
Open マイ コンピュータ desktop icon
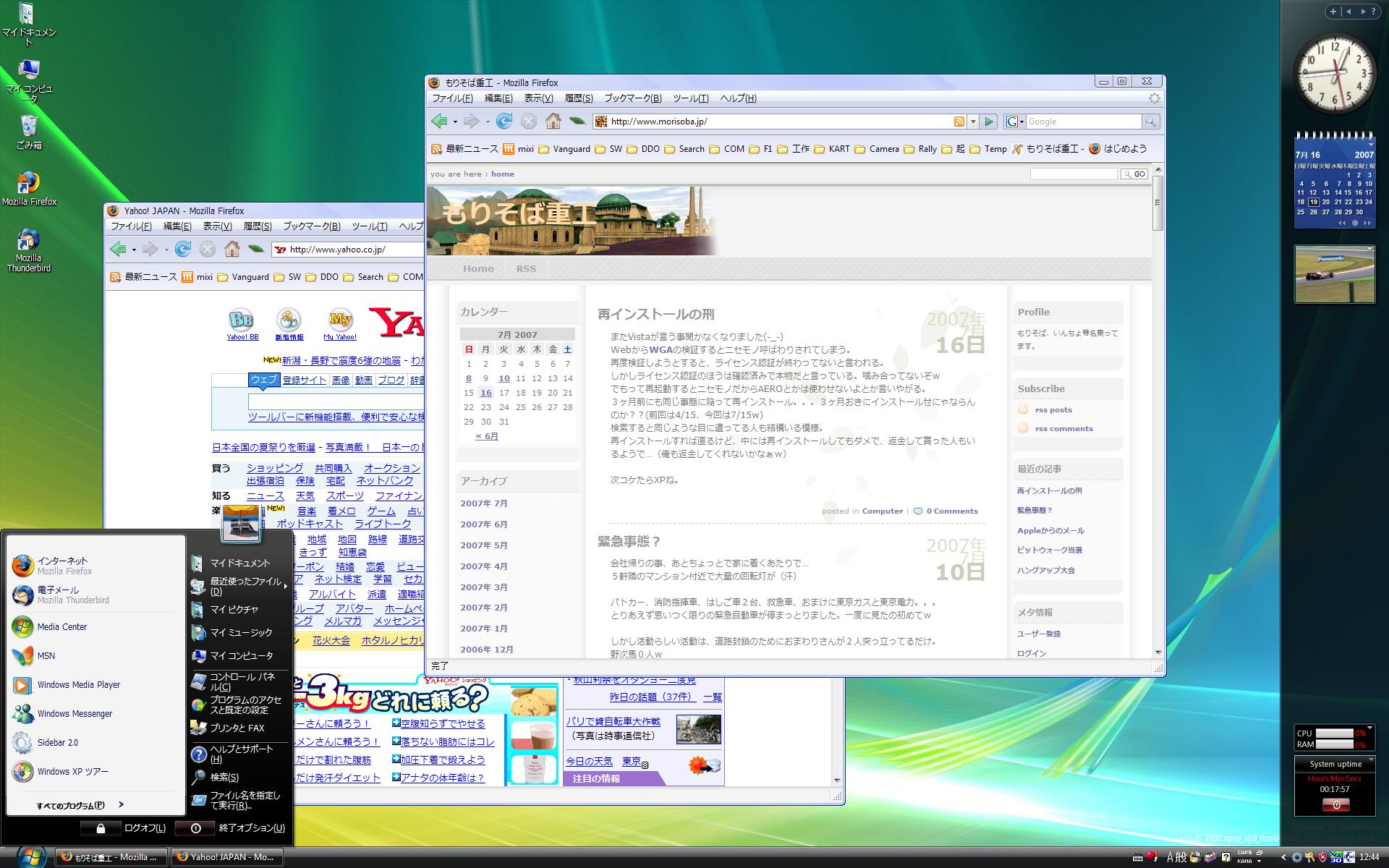(29, 80)
